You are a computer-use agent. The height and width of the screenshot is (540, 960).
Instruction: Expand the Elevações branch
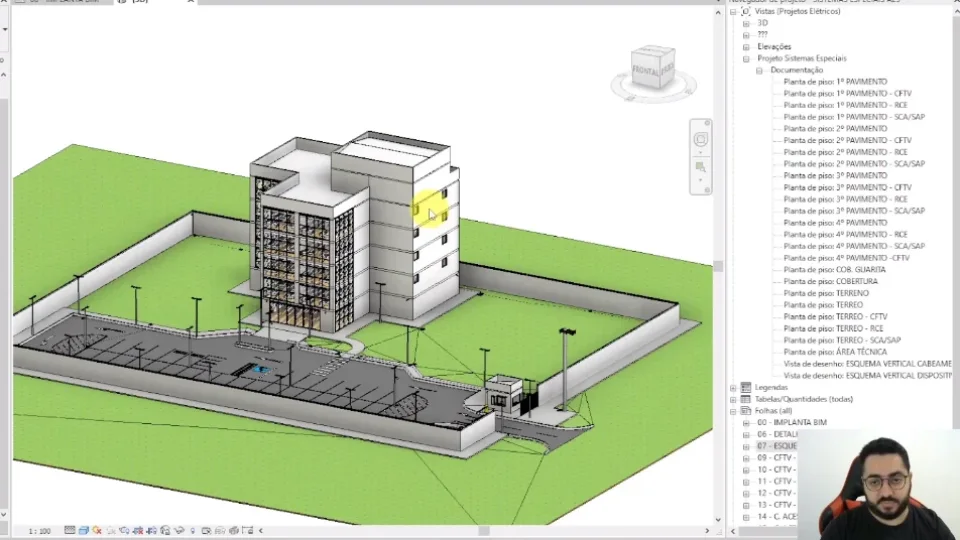(746, 47)
